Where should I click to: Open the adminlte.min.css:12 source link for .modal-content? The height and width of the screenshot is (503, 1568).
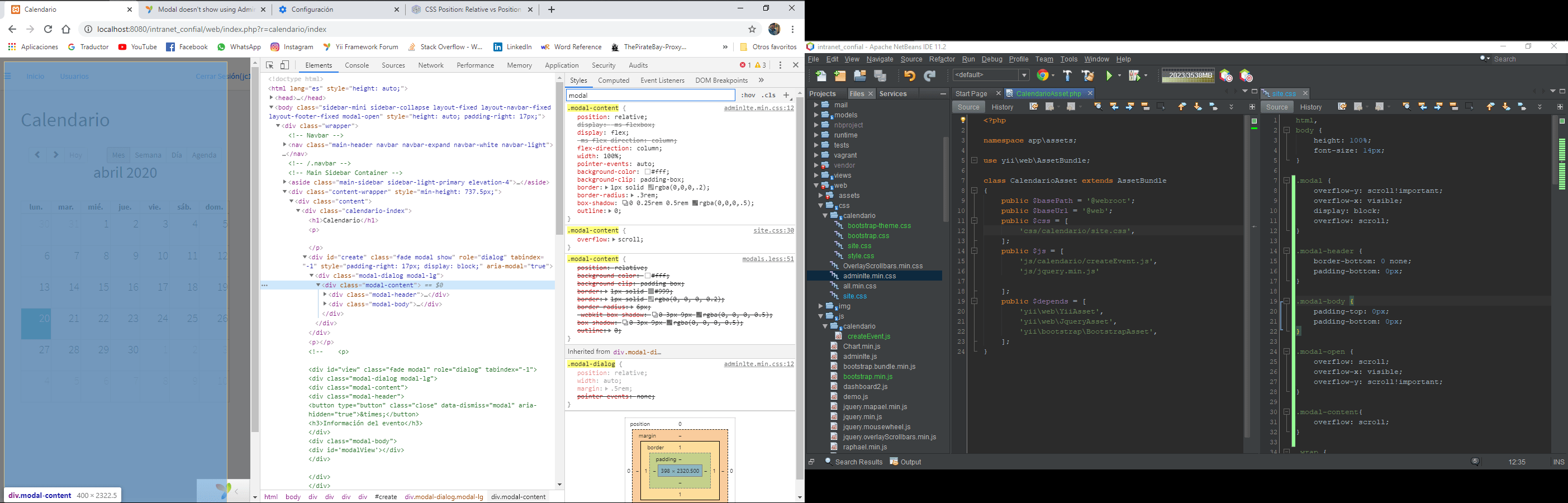[x=758, y=108]
